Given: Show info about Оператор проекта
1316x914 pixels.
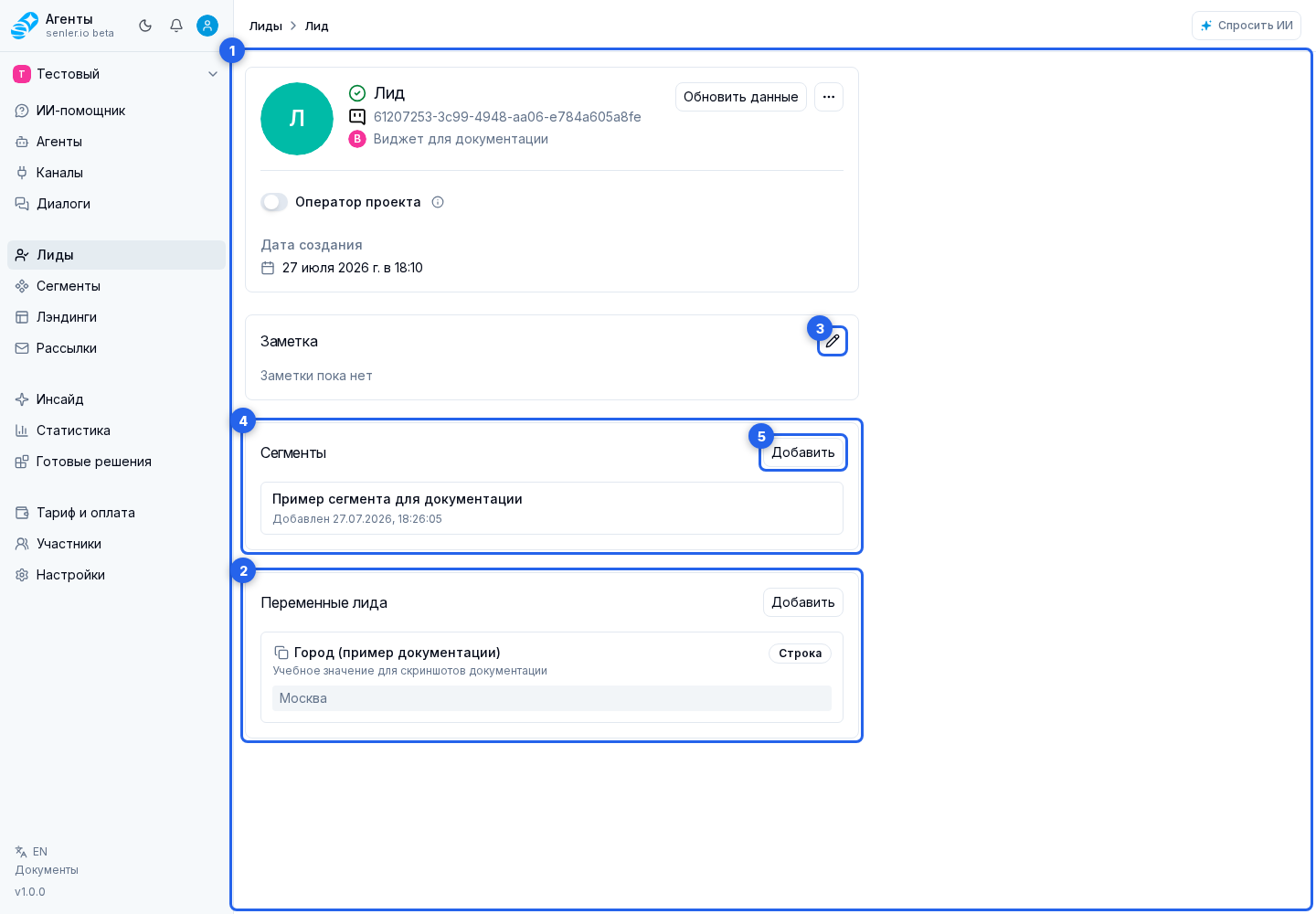Looking at the screenshot, I should [438, 202].
